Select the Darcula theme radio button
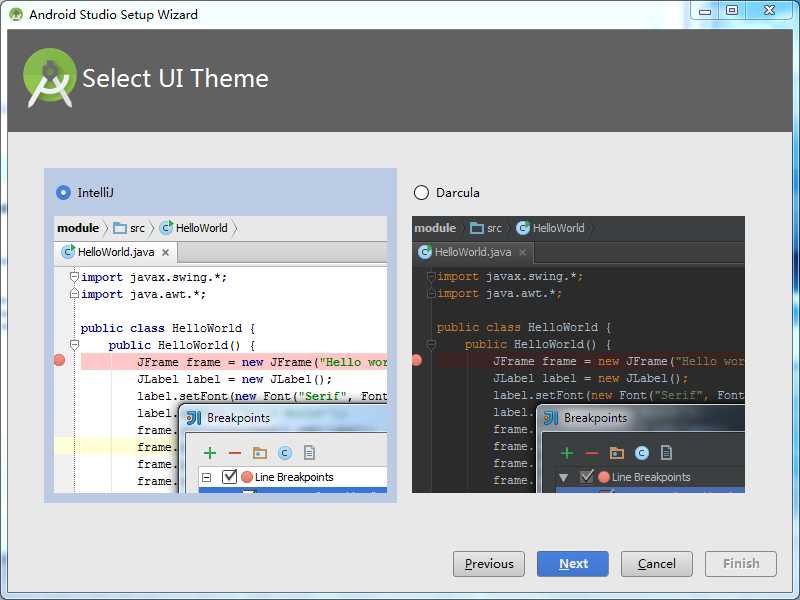Viewport: 800px width, 600px height. pos(421,193)
